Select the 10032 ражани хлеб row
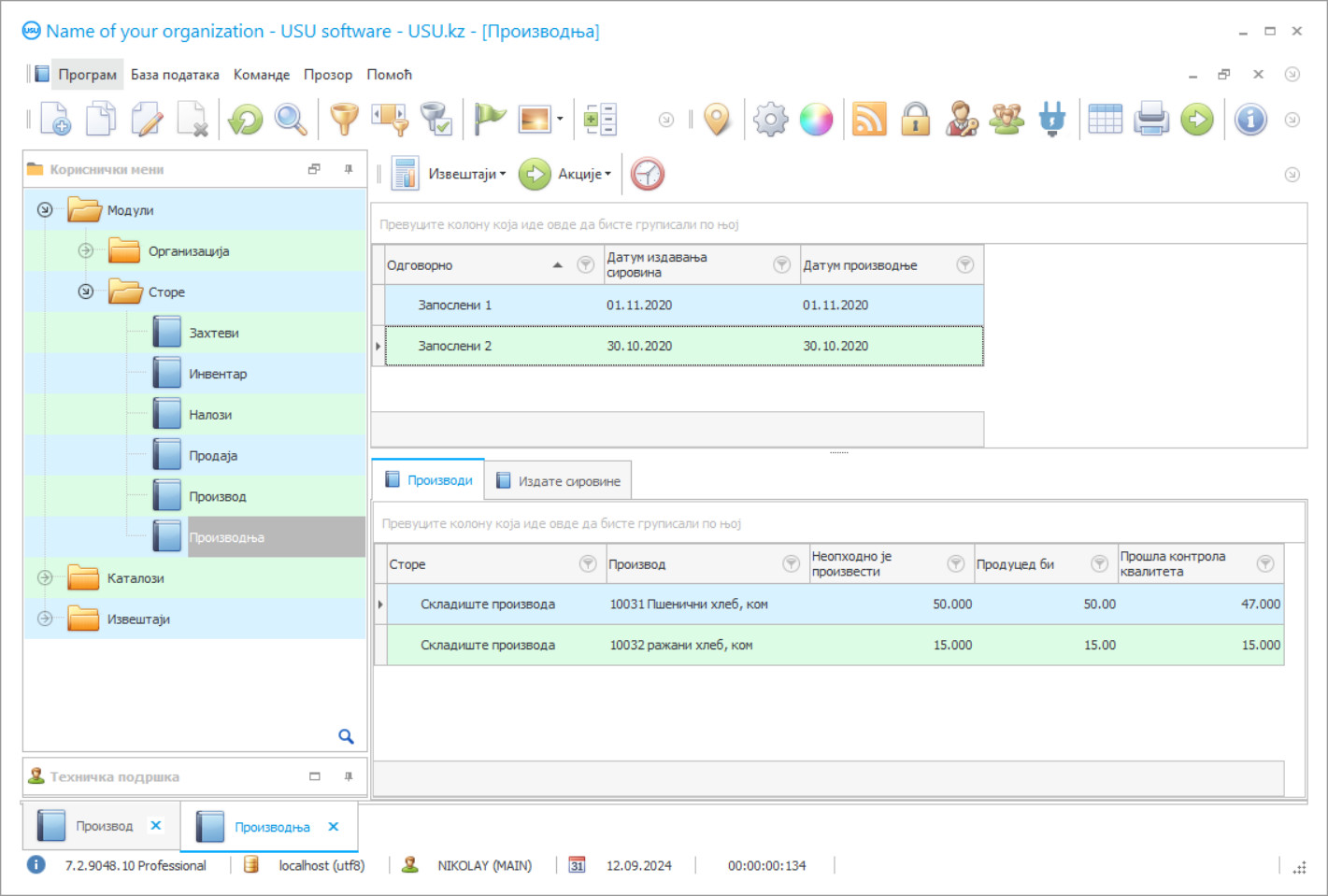Screen dimensions: 1328x896 (835, 645)
